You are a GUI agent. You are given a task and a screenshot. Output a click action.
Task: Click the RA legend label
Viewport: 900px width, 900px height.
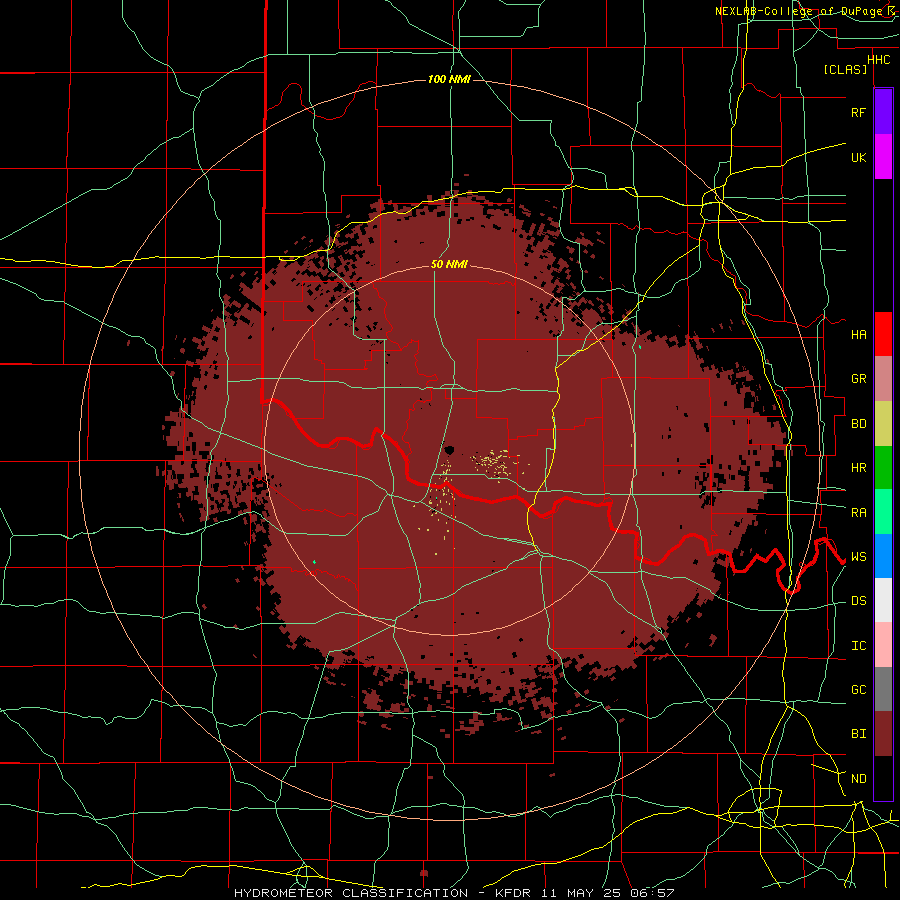[x=858, y=513]
